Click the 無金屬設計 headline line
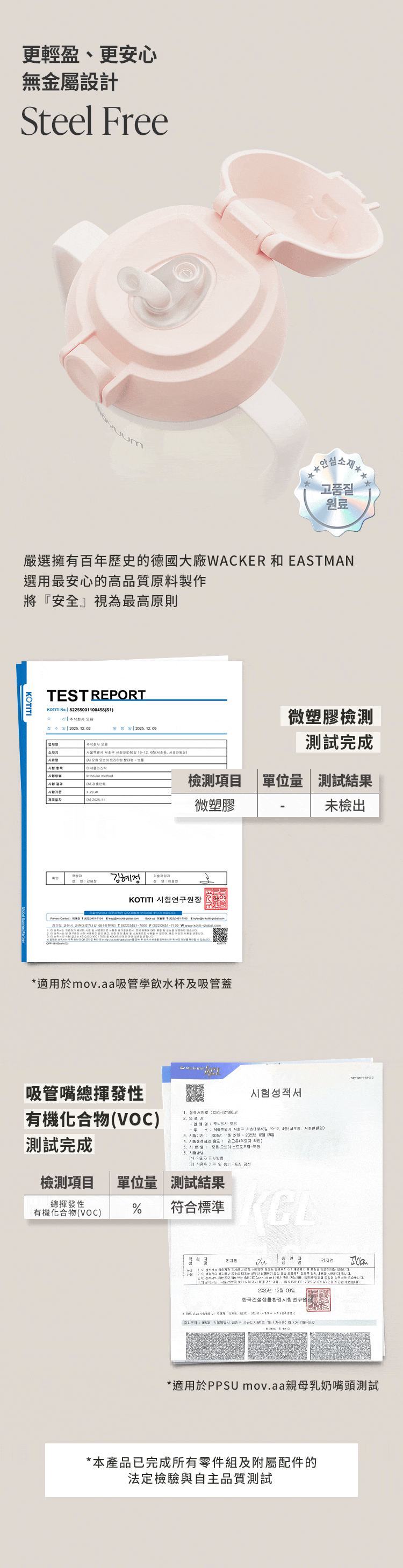The height and width of the screenshot is (1568, 403). point(70,82)
